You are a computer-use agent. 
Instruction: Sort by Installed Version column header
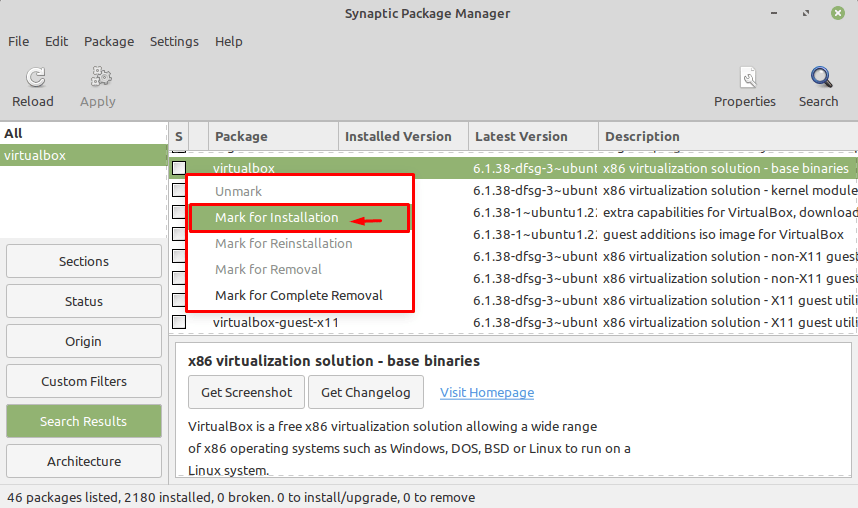pyautogui.click(x=404, y=136)
